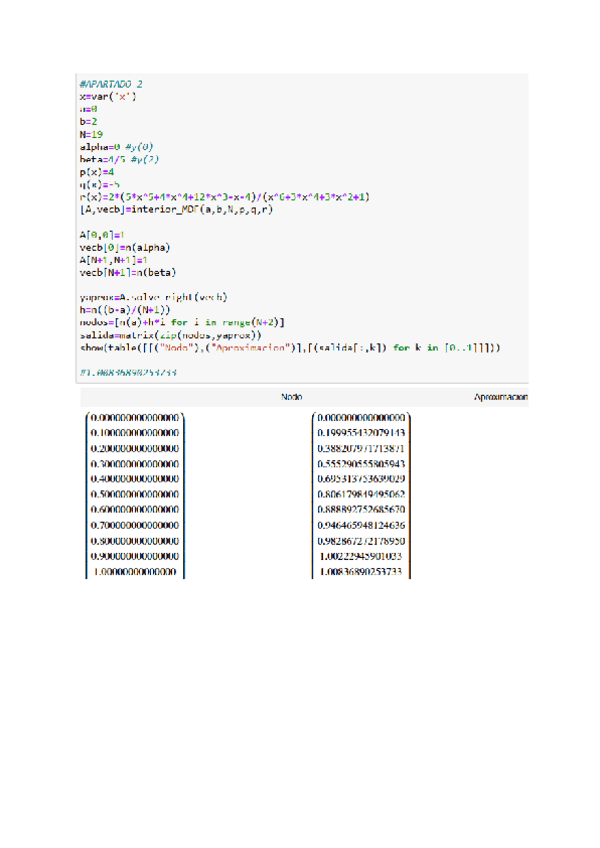Click the beta=4/5 code line
600x848 pixels.
[x=119, y=158]
